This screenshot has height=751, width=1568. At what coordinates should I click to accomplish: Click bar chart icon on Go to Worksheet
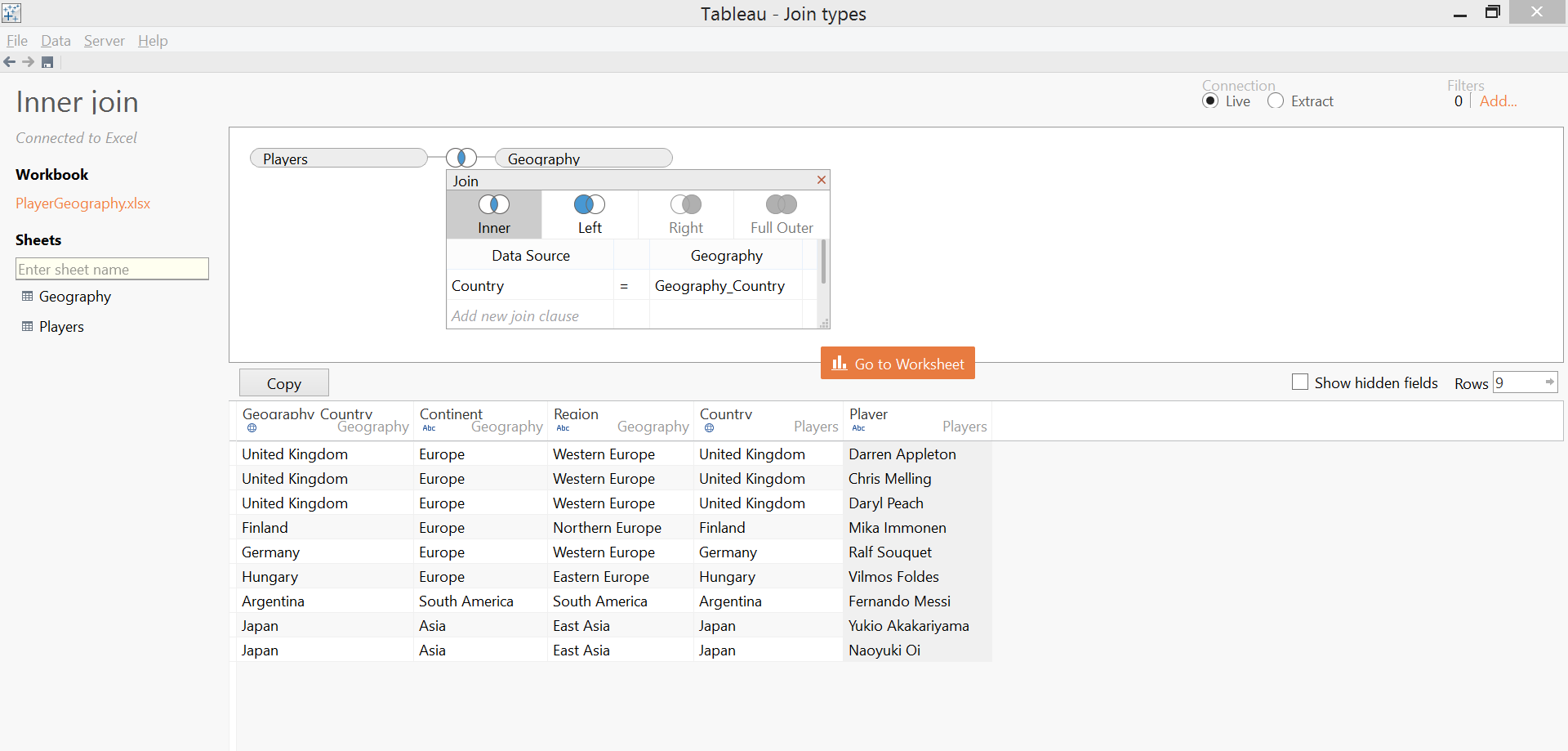pyautogui.click(x=840, y=363)
